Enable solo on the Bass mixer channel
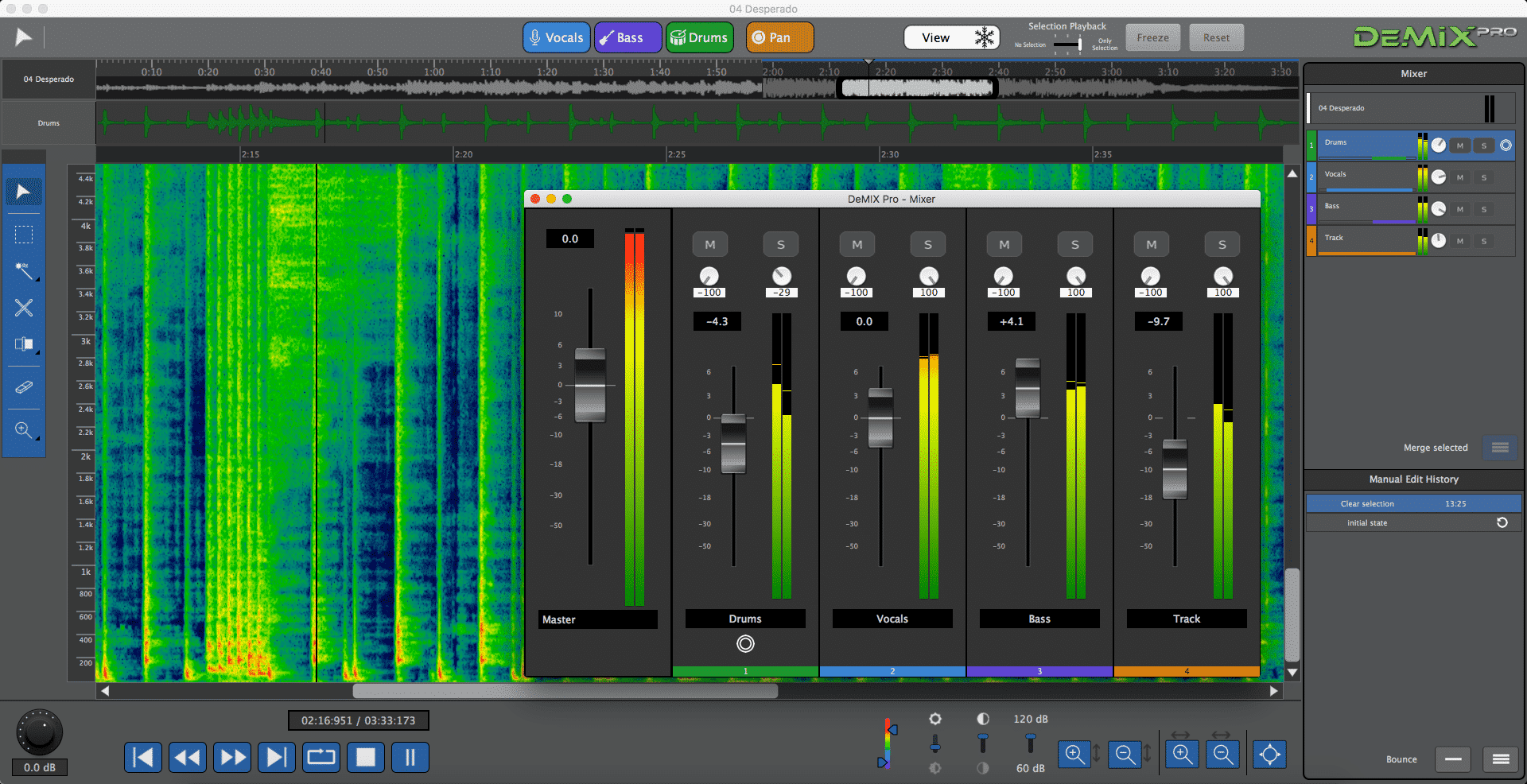The image size is (1527, 784). click(x=1074, y=244)
